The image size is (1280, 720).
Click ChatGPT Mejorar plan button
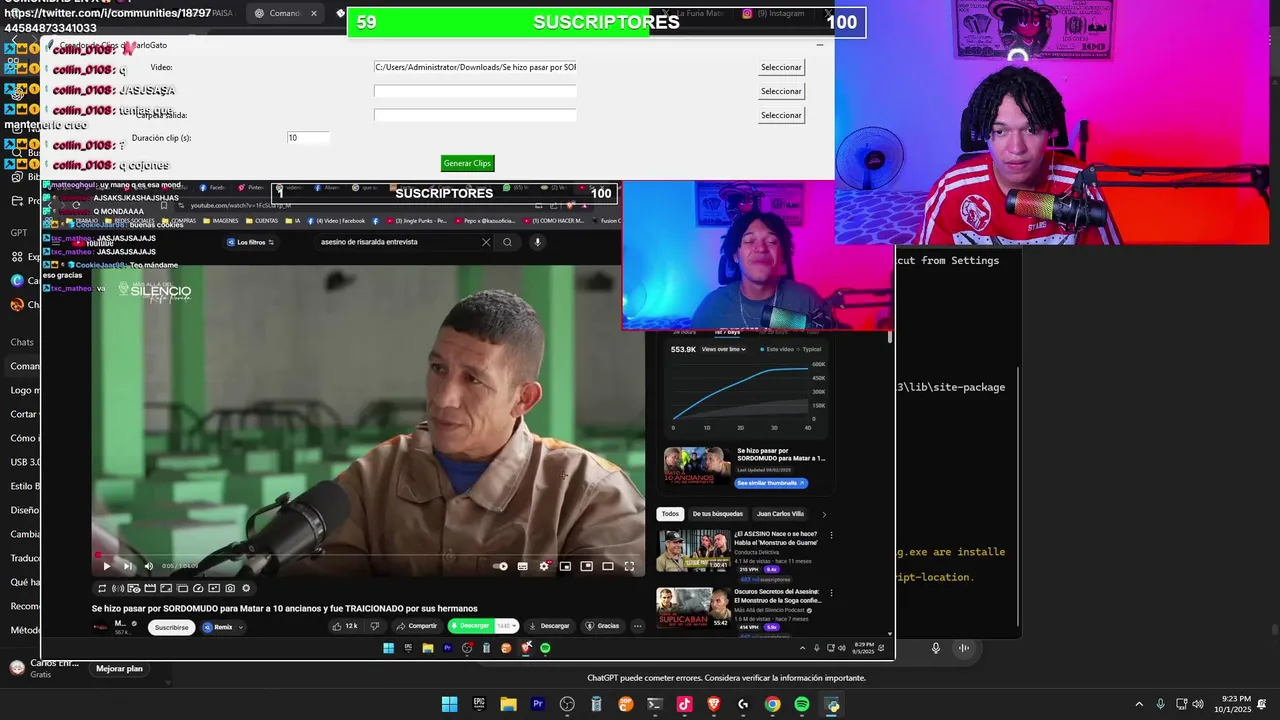point(119,668)
